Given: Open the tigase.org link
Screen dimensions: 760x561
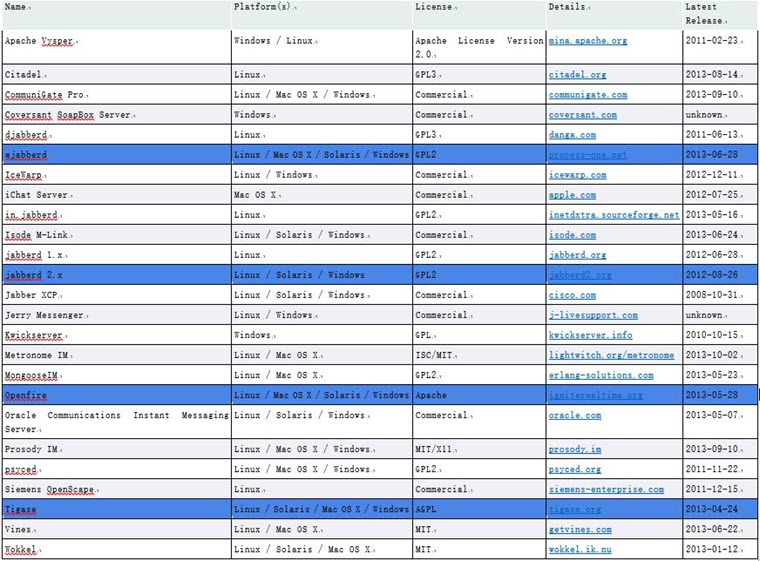Looking at the screenshot, I should [575, 510].
